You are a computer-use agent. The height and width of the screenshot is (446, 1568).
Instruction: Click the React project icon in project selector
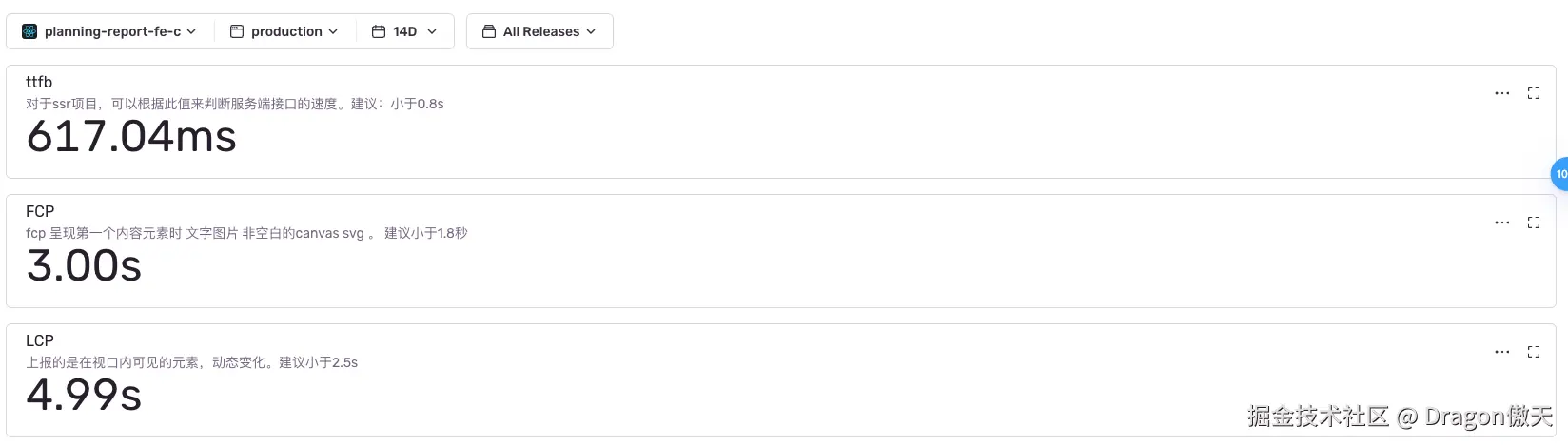(x=29, y=31)
